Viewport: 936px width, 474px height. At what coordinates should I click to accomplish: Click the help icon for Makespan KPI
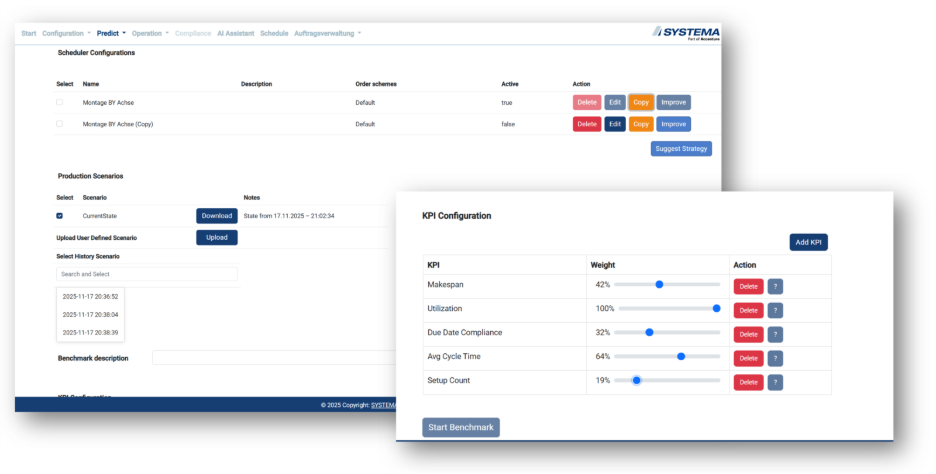(x=775, y=286)
